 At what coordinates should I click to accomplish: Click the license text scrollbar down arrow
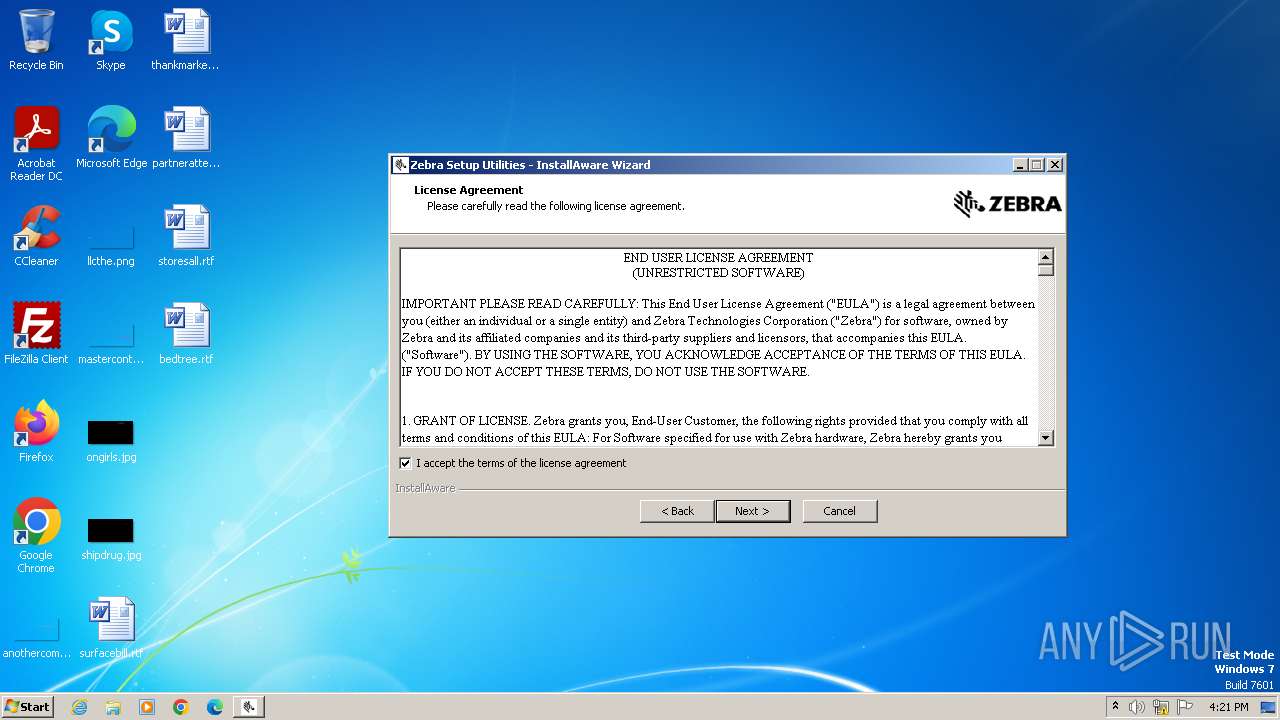point(1046,437)
